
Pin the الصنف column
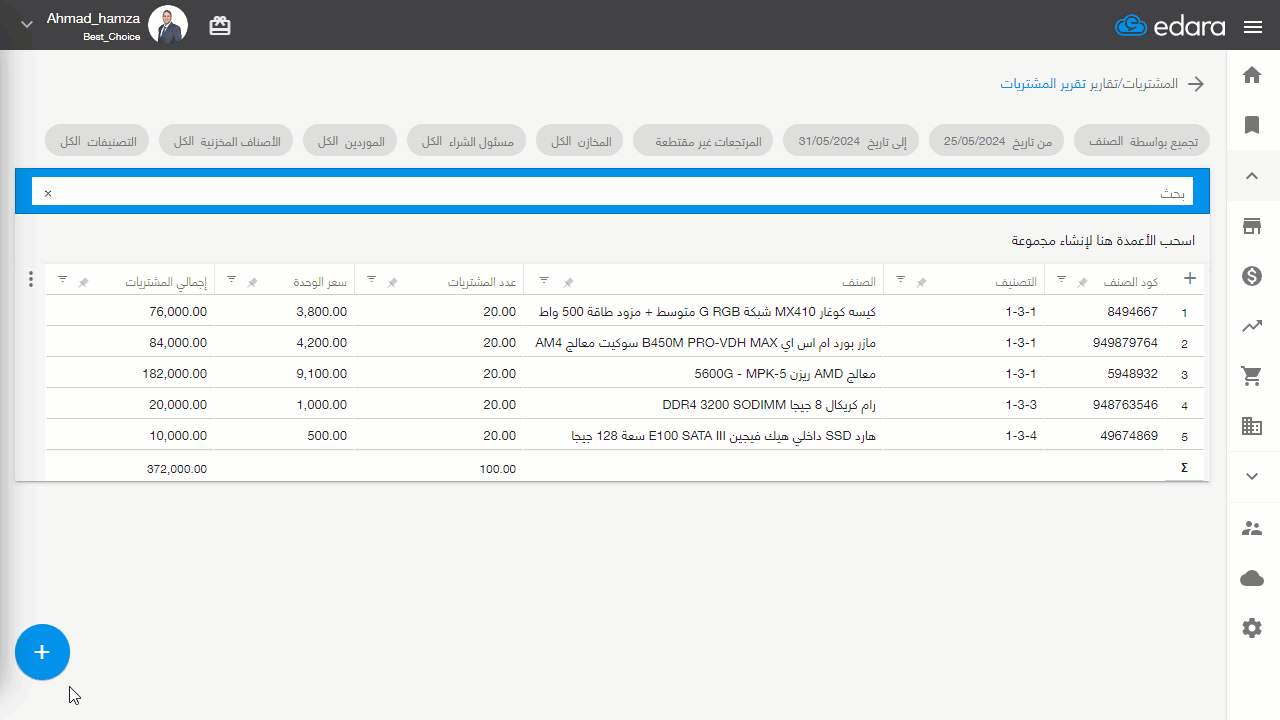pyautogui.click(x=569, y=283)
